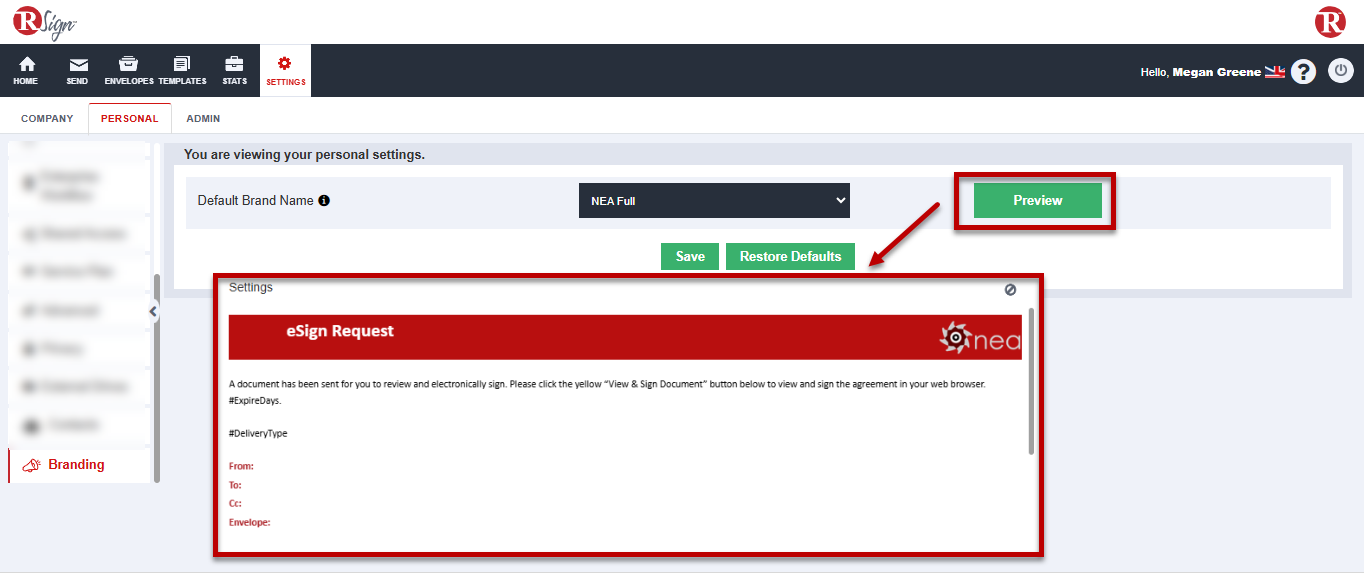The height and width of the screenshot is (573, 1364).
Task: Open the Envelopes section
Action: 128,64
